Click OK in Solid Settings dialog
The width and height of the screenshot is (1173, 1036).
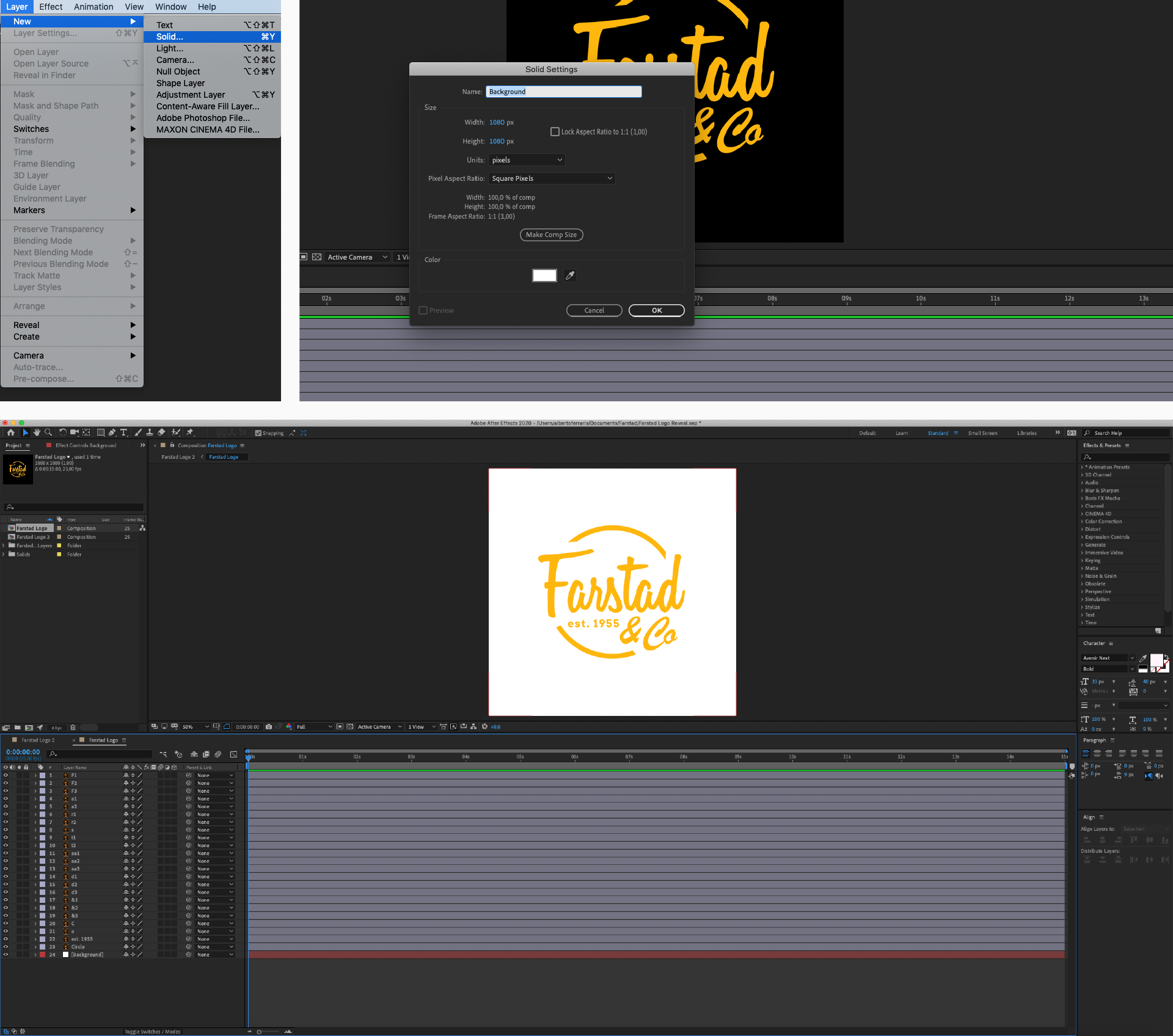(657, 310)
